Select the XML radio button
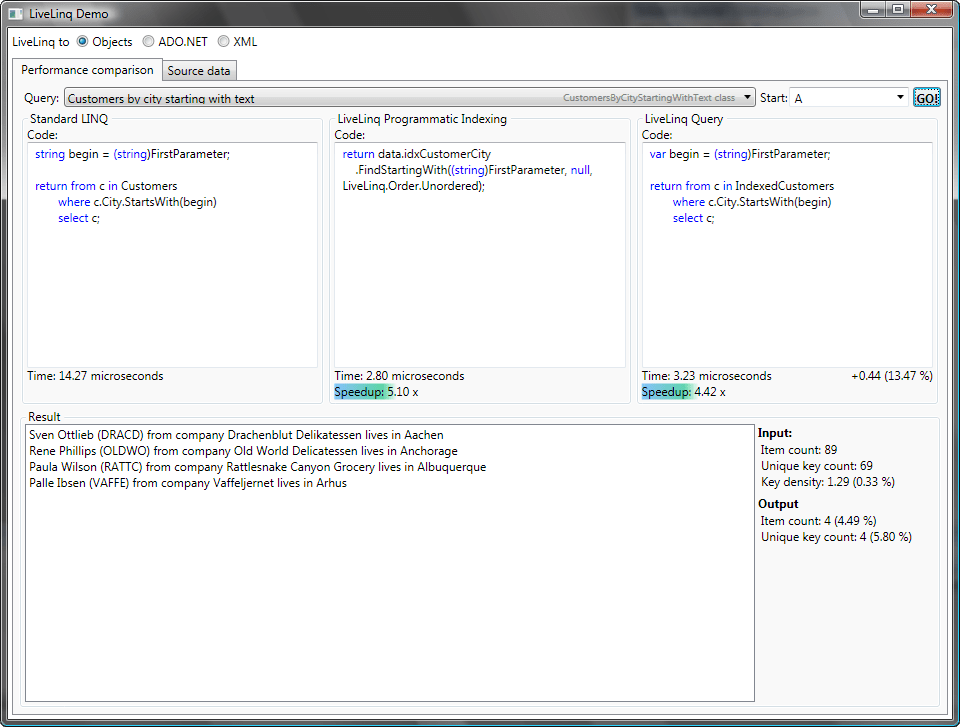Screen dimensions: 960x727 223,42
